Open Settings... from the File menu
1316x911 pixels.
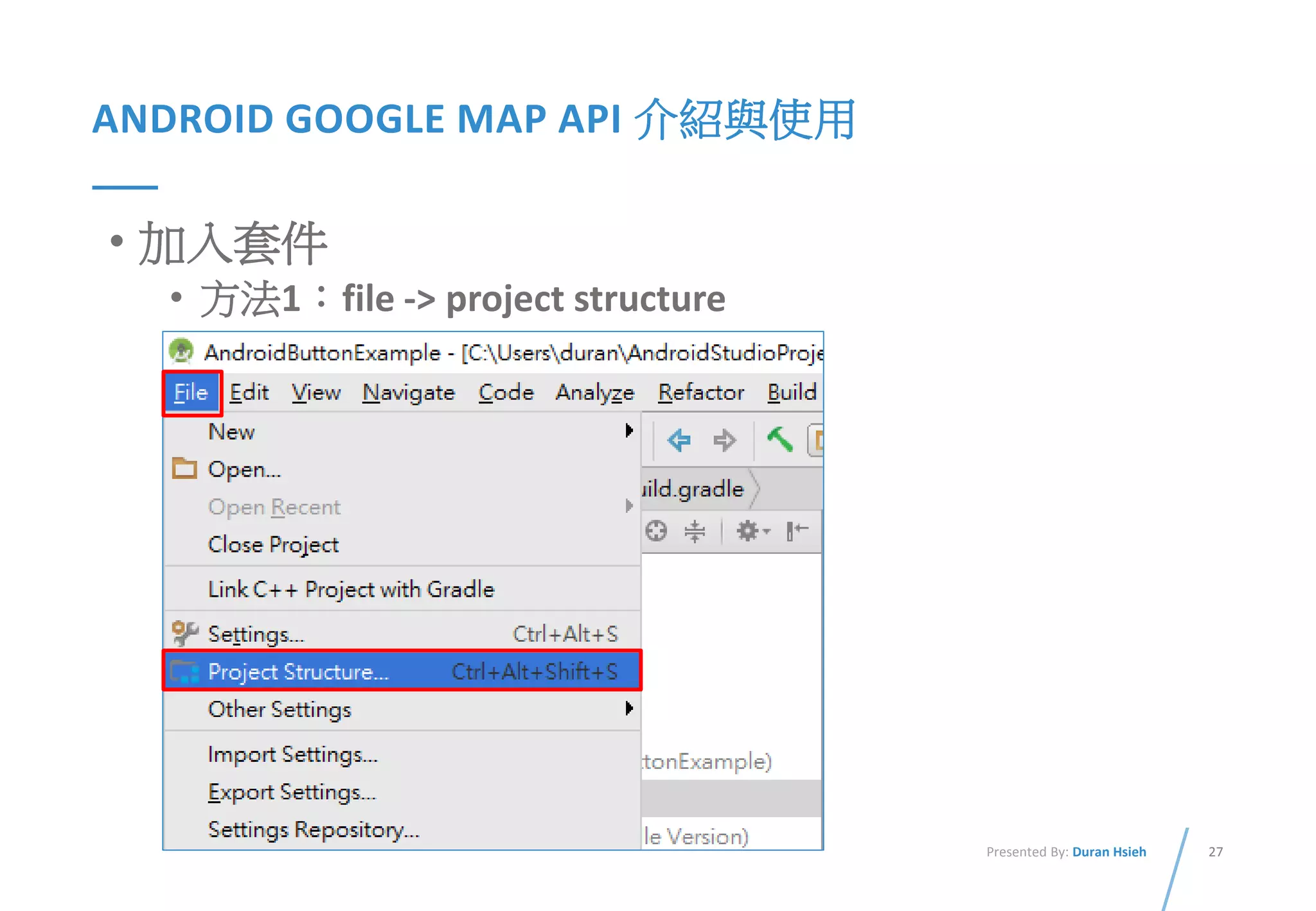tap(402, 634)
